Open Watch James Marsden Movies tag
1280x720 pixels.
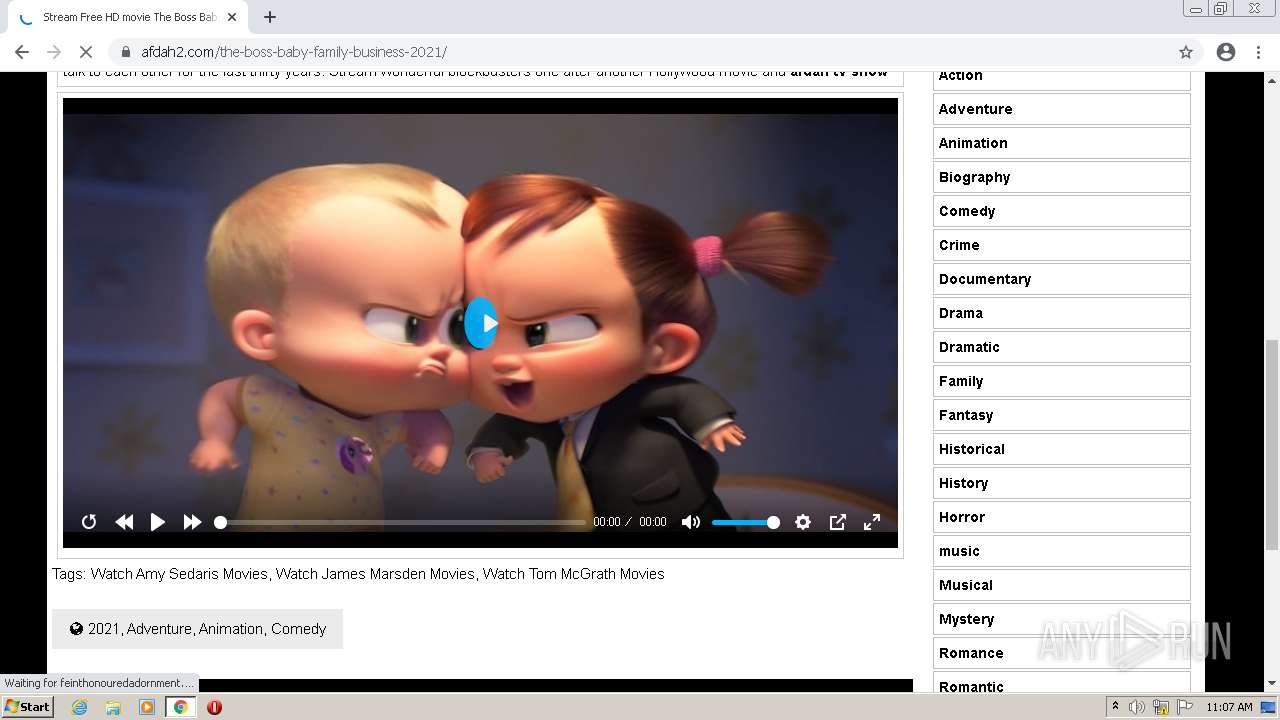375,574
